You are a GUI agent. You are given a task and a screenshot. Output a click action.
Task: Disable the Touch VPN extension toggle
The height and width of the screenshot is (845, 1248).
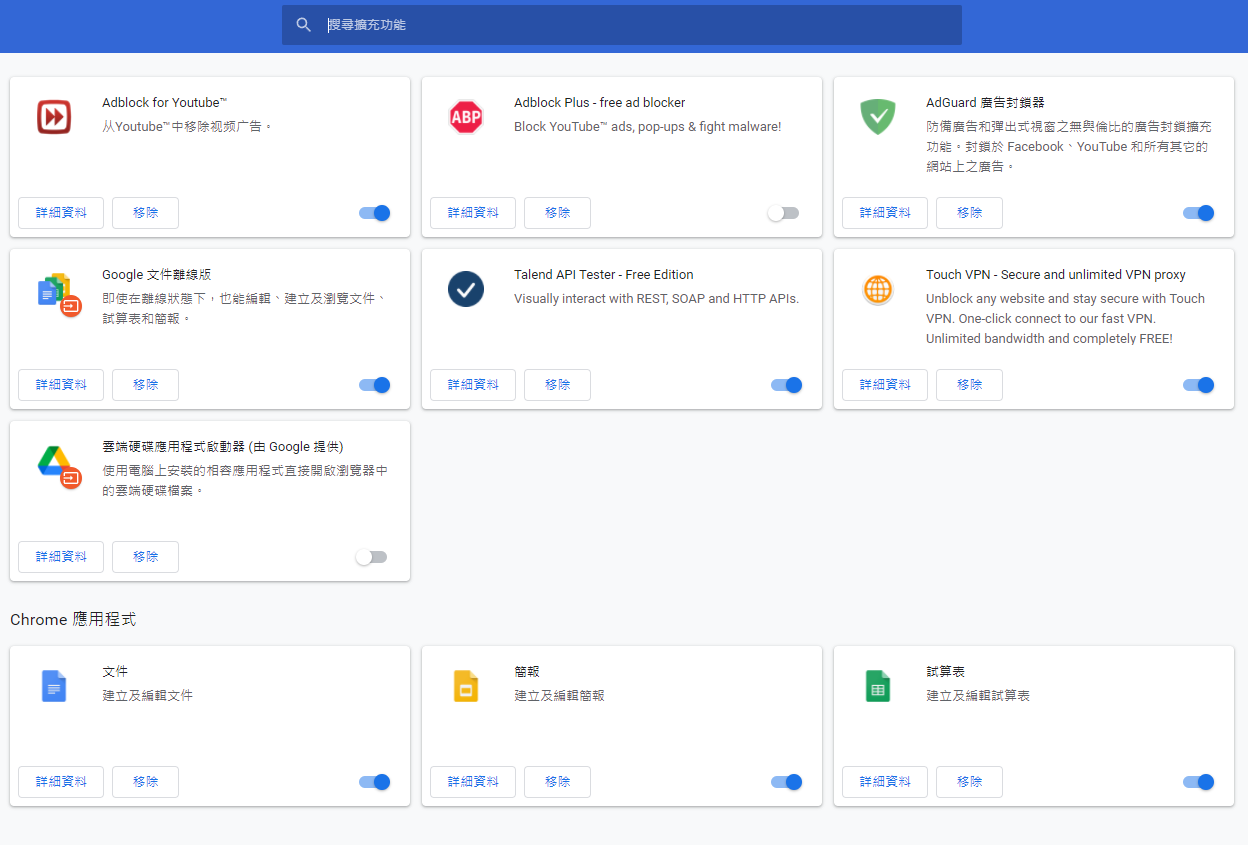coord(1198,385)
